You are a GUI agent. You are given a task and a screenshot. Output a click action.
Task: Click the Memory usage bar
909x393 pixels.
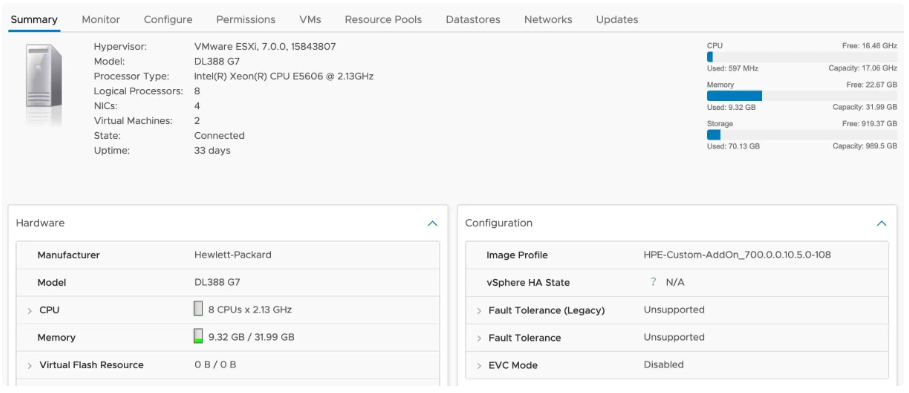[802, 96]
